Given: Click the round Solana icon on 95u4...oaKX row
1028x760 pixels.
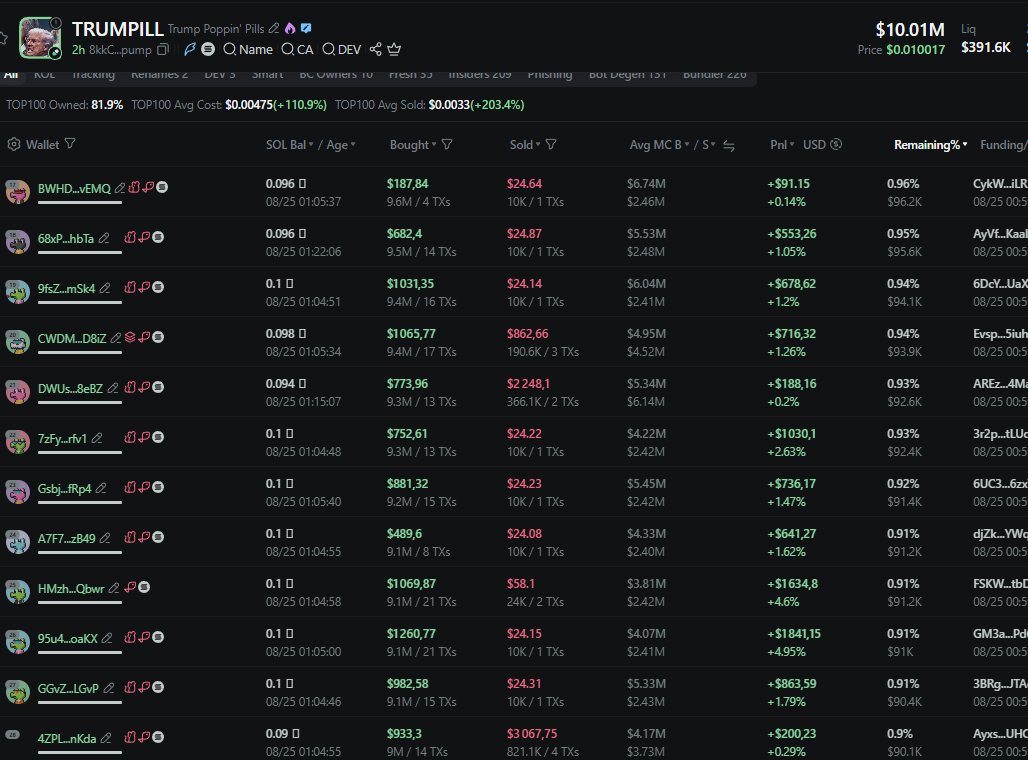Looking at the screenshot, I should (158, 637).
